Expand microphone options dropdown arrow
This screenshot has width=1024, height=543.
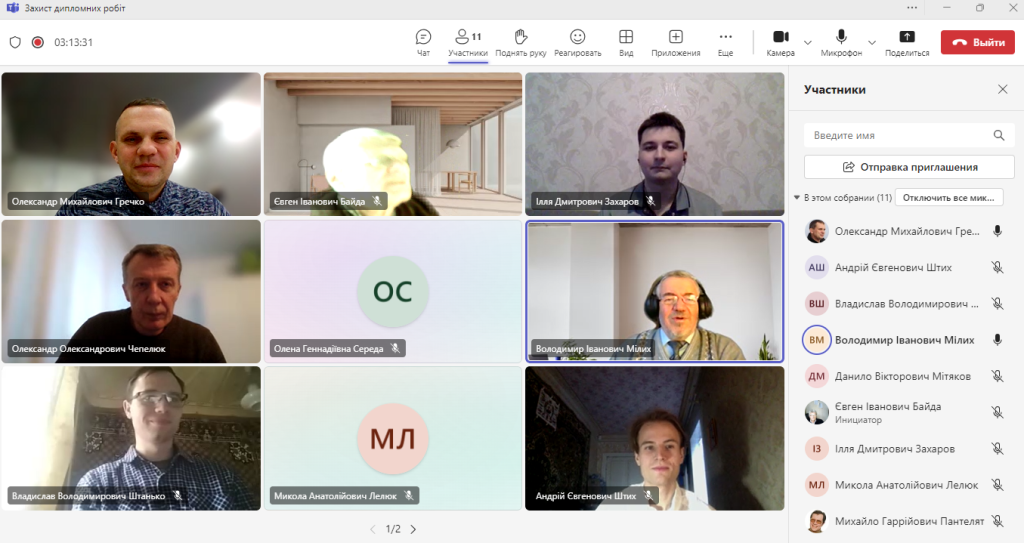pyautogui.click(x=872, y=43)
